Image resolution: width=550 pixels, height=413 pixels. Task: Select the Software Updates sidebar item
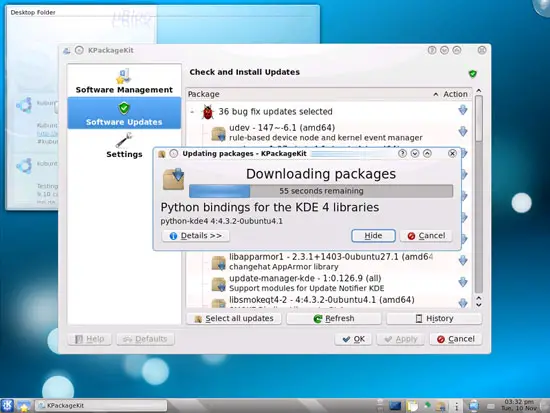point(124,113)
